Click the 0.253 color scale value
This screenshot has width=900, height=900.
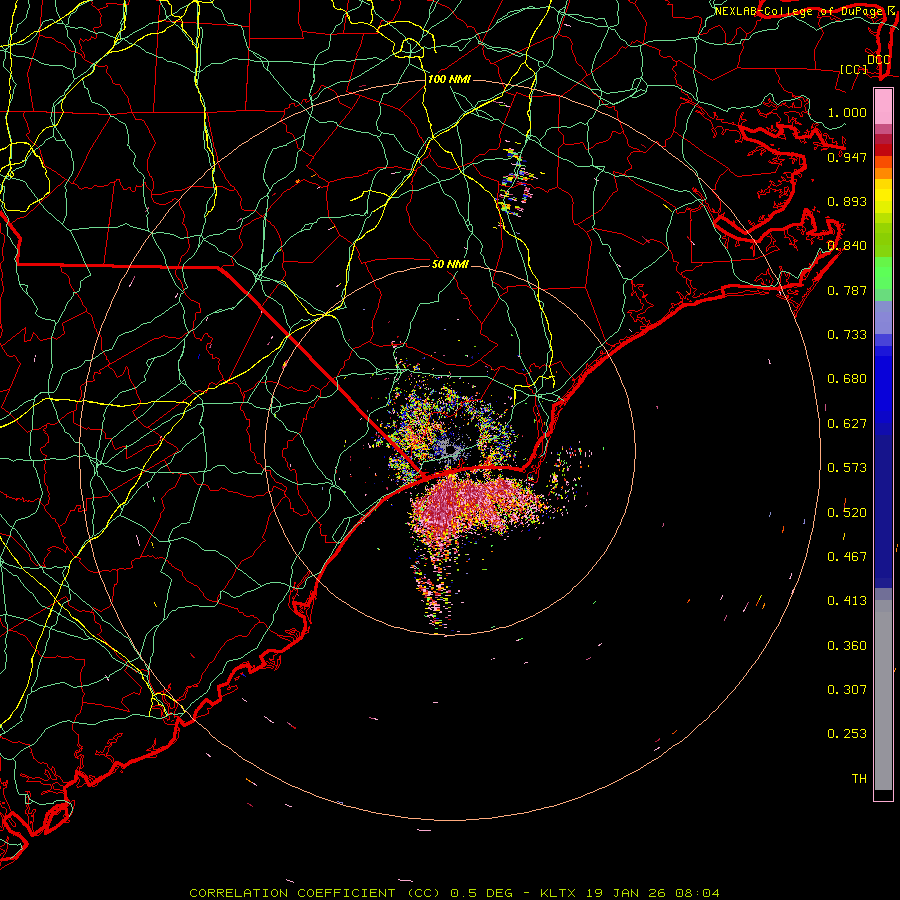click(x=847, y=734)
